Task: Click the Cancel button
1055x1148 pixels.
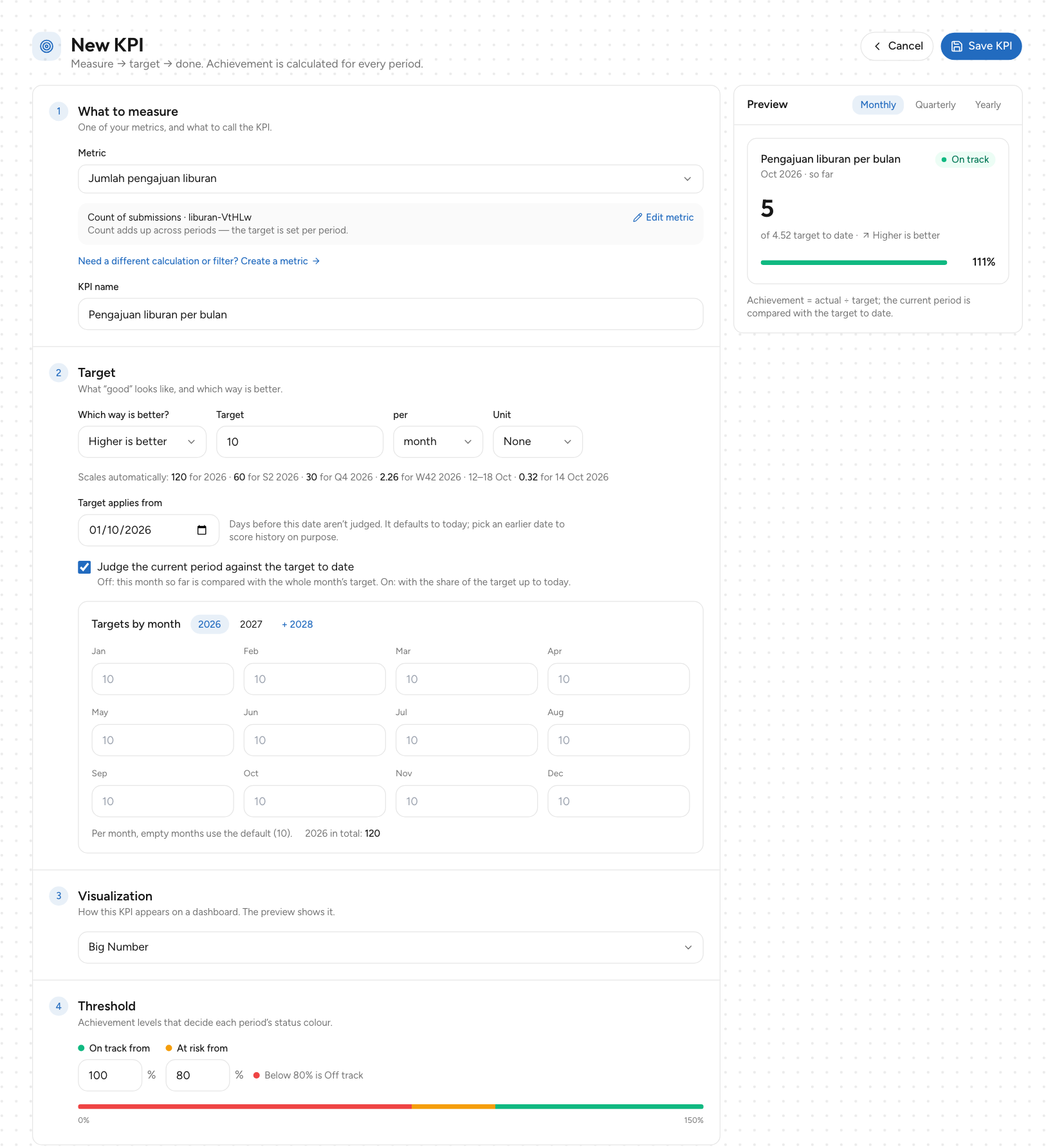Action: (x=897, y=46)
